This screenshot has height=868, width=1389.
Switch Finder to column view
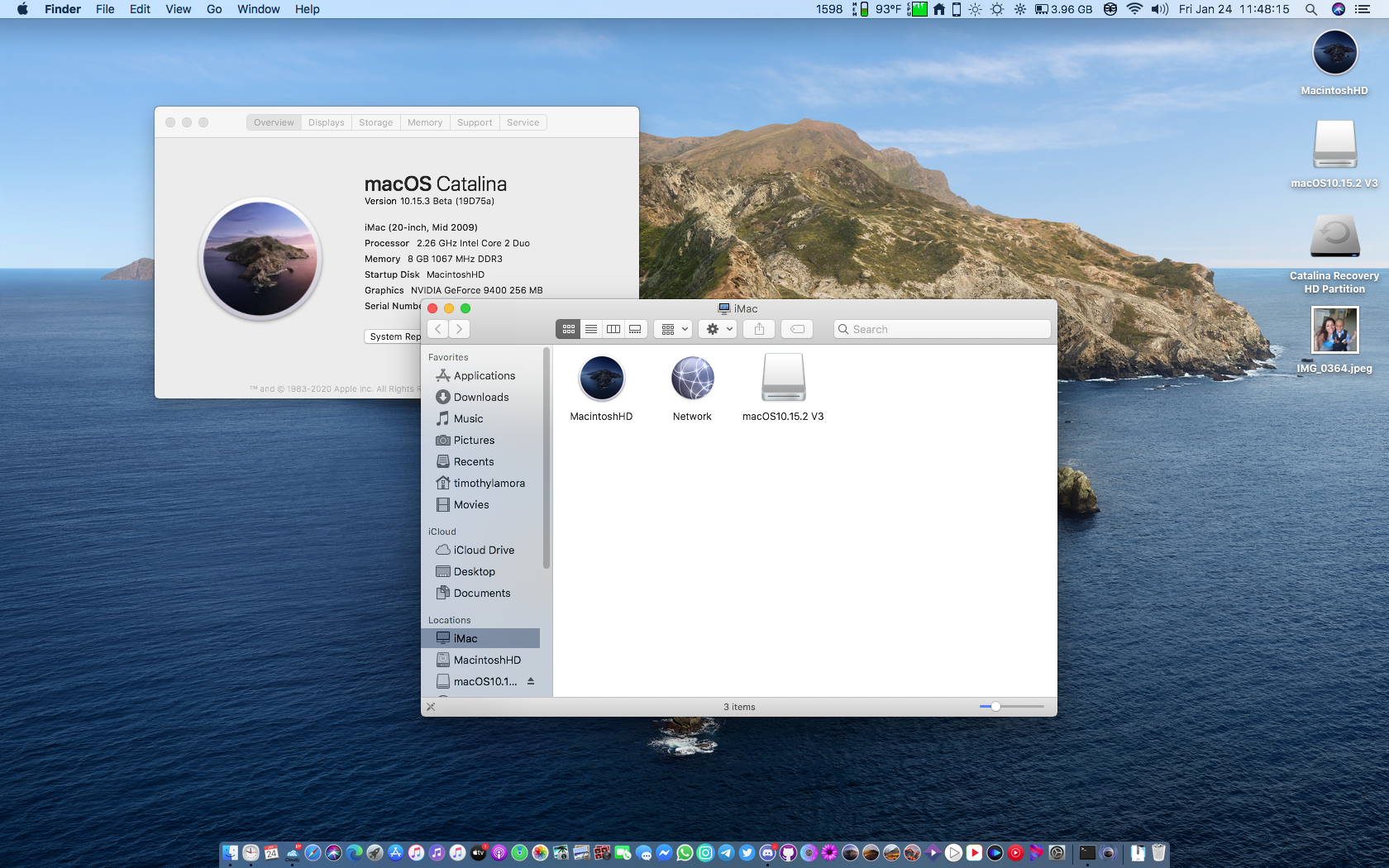tap(613, 329)
